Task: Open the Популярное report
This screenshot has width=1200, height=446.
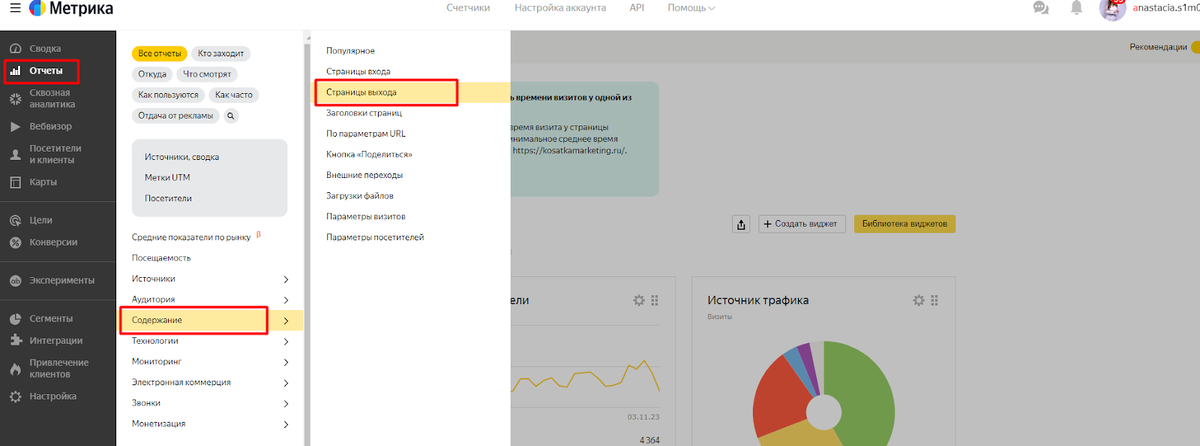Action: click(x=350, y=50)
